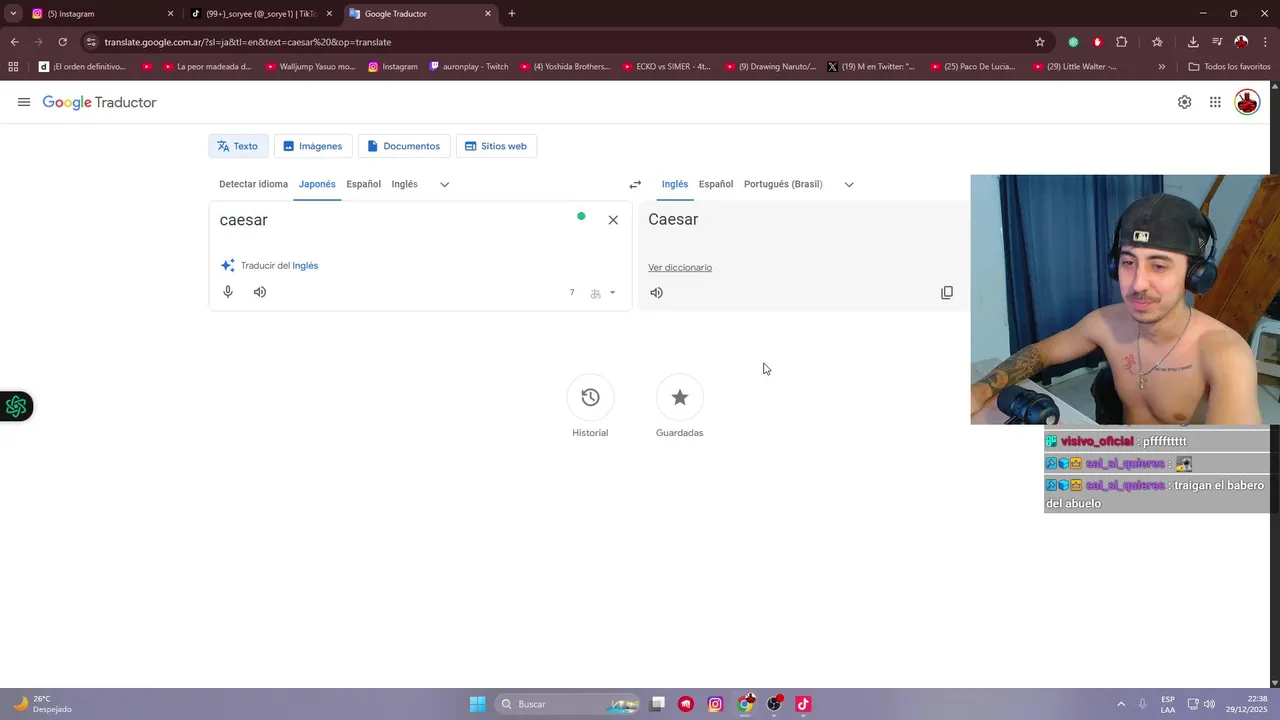Open the Google apps grid
1280x720 pixels.
1215,102
